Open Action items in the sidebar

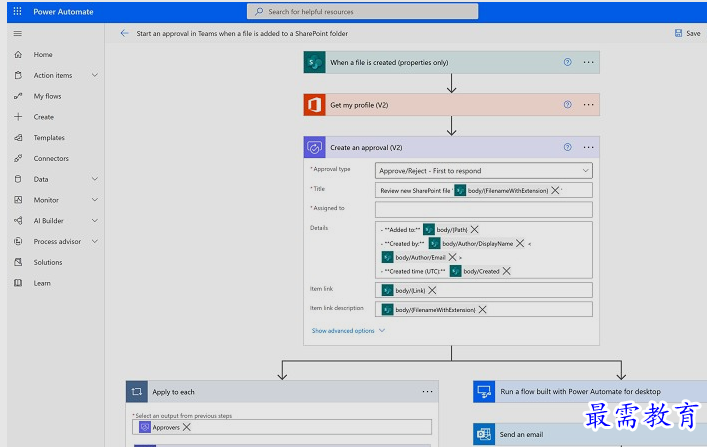53,75
